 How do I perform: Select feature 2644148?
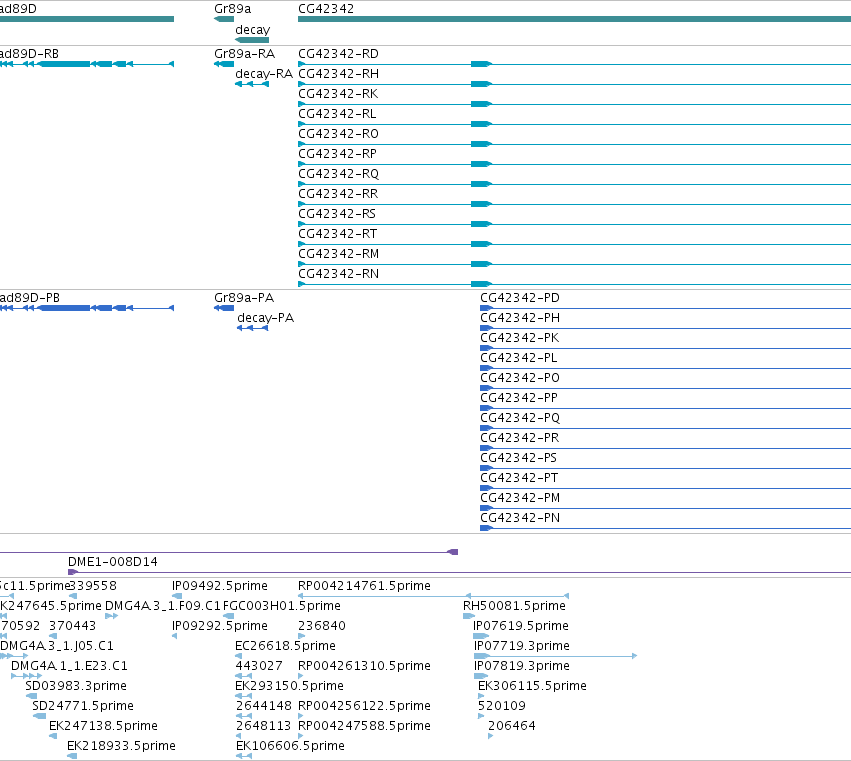point(264,706)
